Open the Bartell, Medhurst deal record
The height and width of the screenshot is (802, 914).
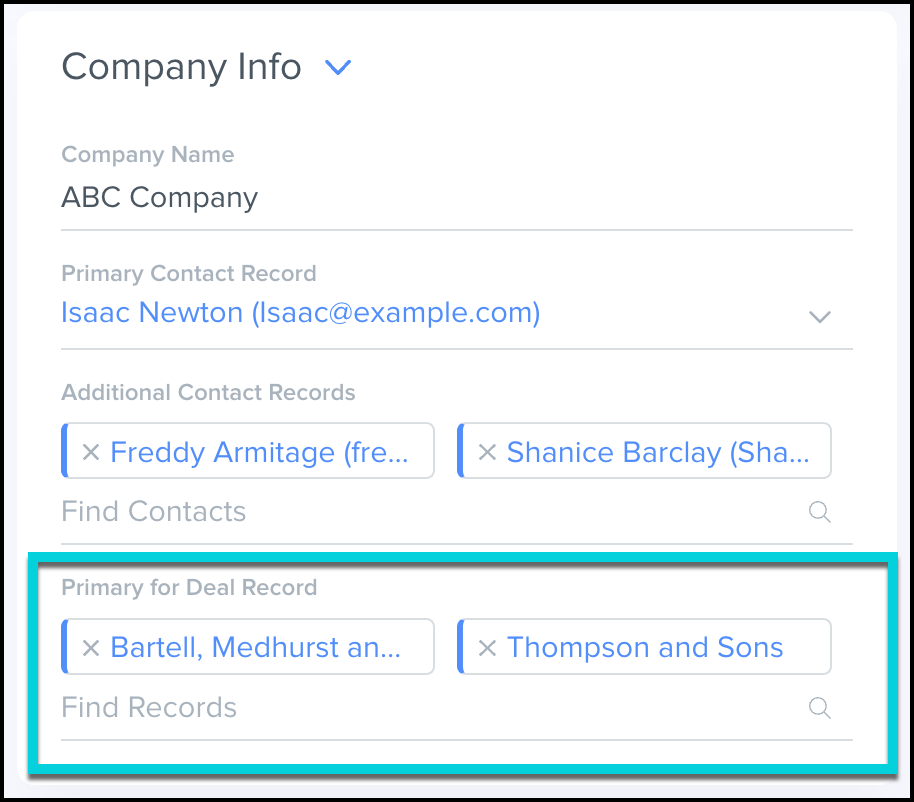tap(255, 648)
